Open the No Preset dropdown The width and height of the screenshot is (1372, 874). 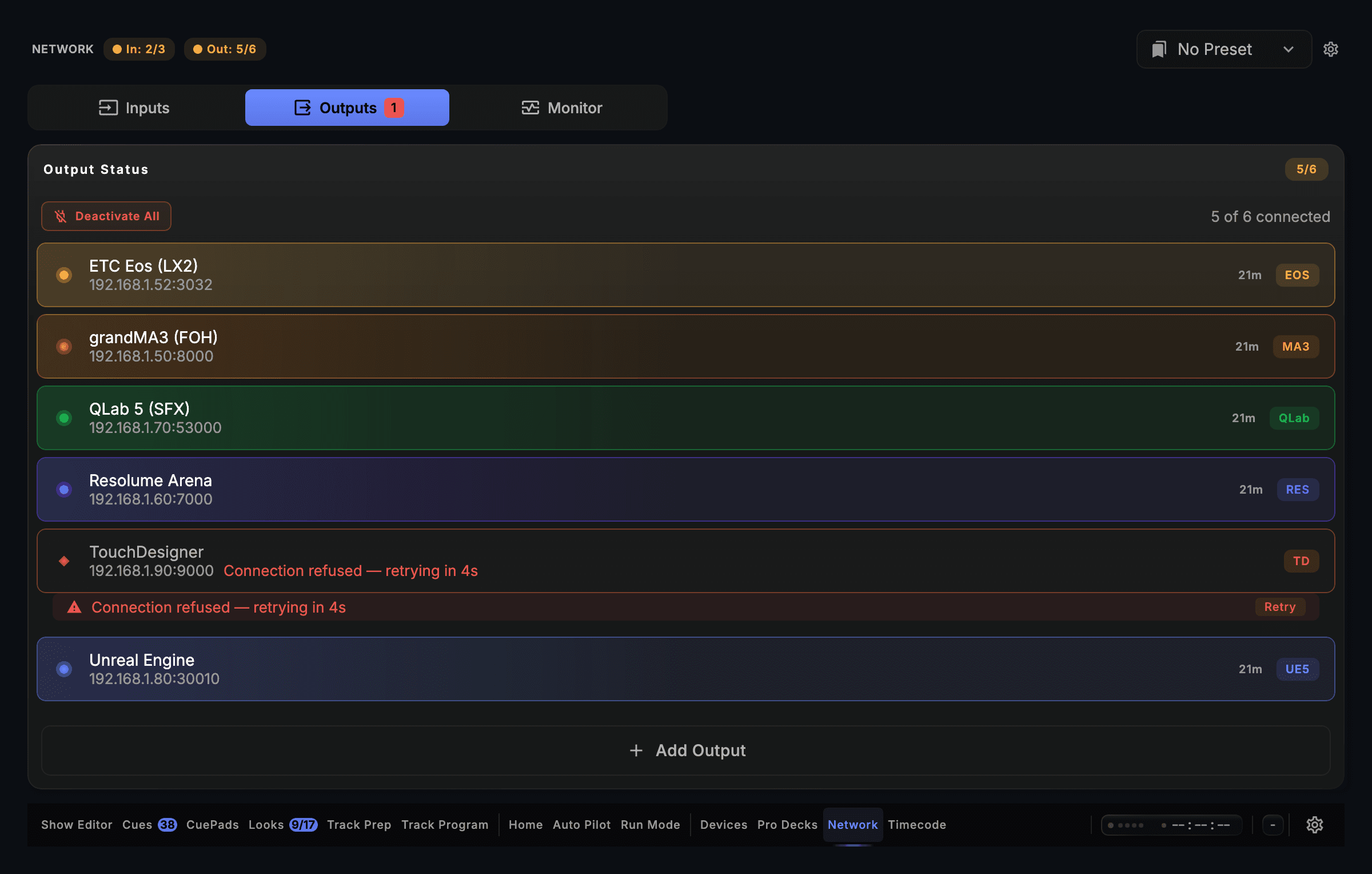(x=1224, y=49)
